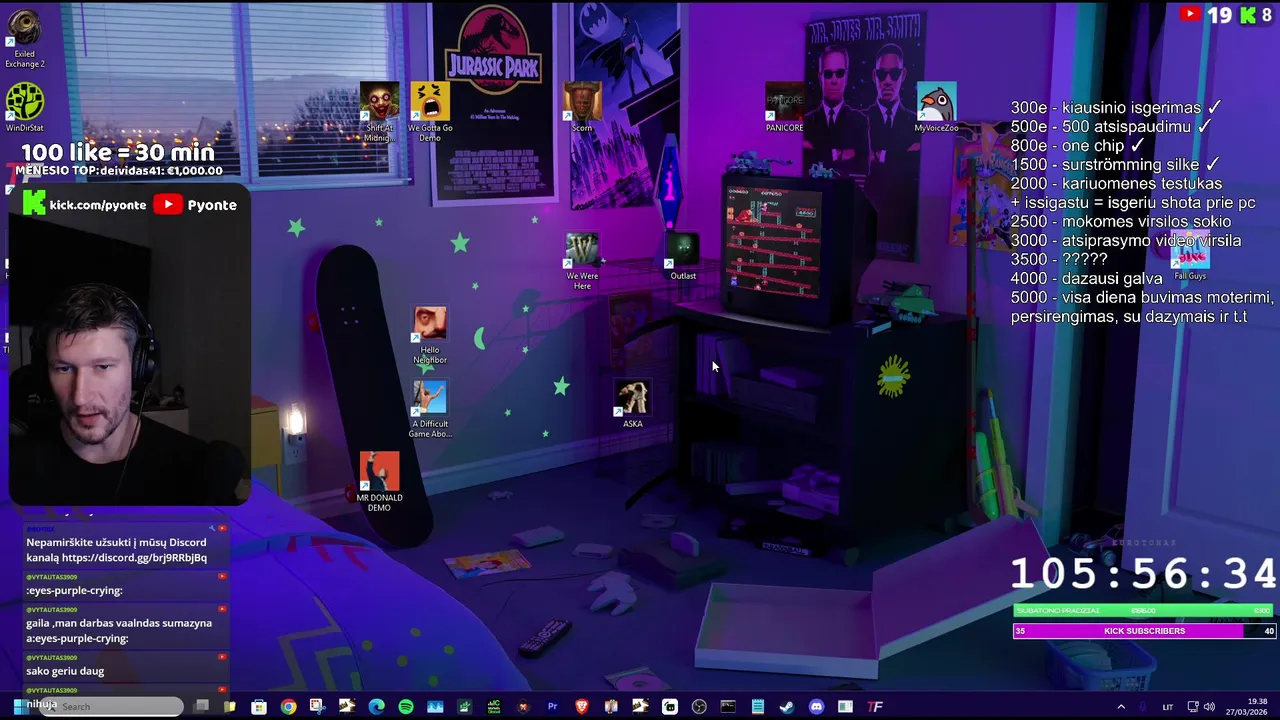Screen dimensions: 1280x720
Task: Open OBS Studio from the taskbar
Action: pos(699,707)
